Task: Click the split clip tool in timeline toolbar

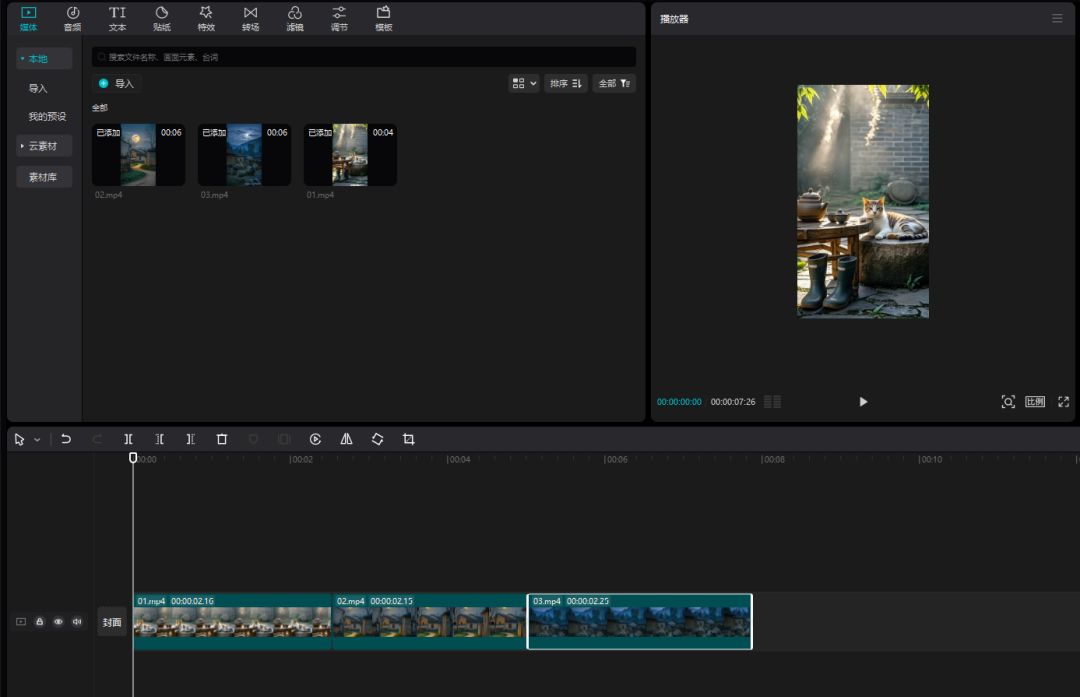Action: 128,439
